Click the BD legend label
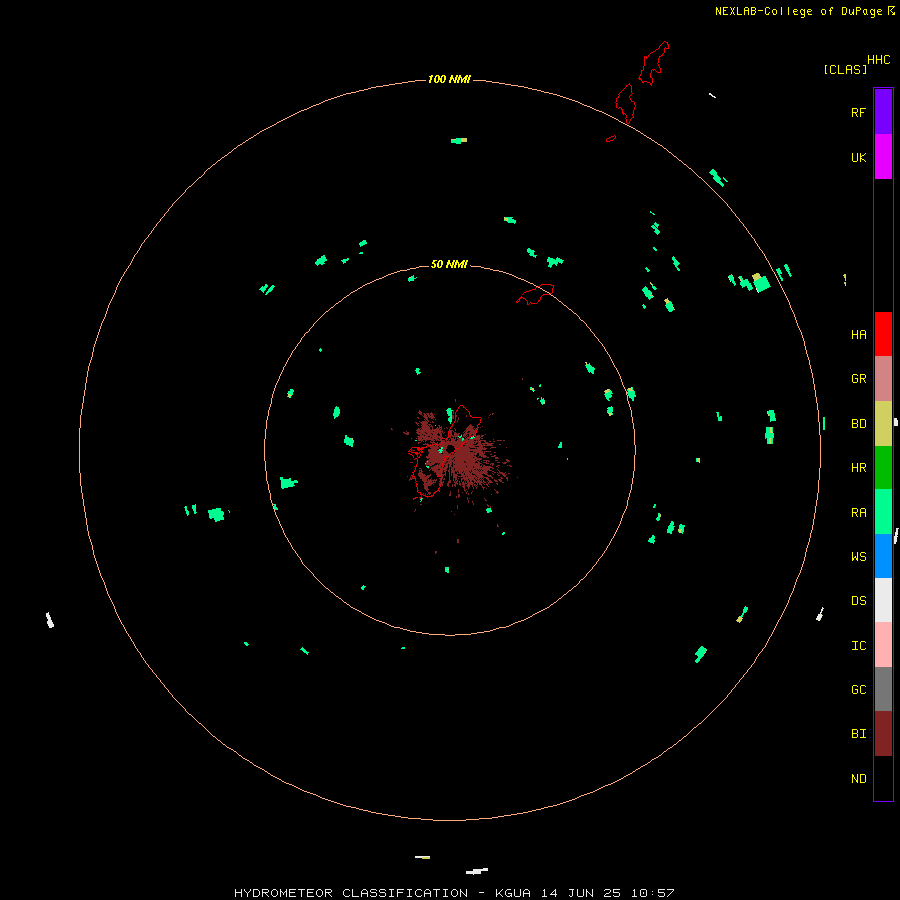 (x=858, y=424)
